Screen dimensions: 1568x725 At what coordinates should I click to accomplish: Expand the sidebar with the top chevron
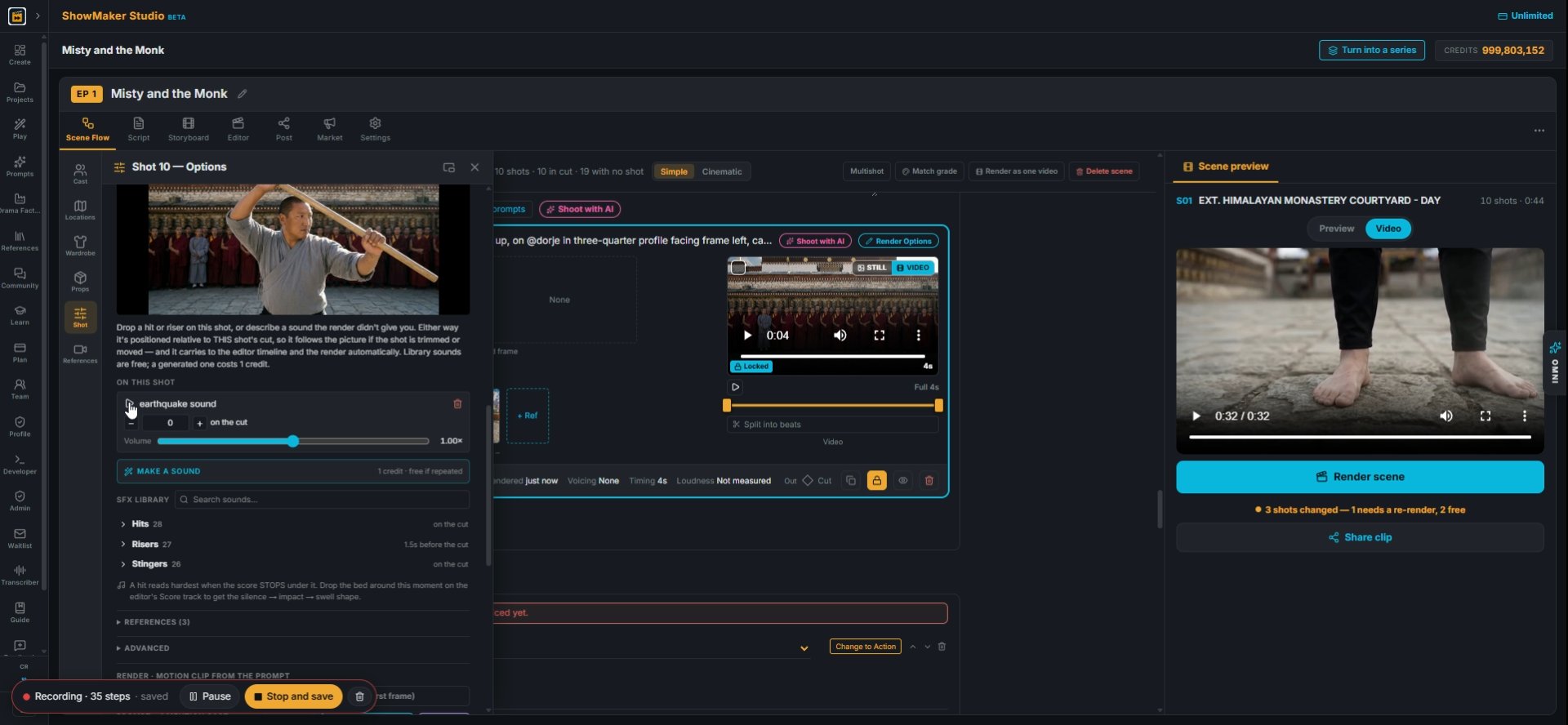(x=38, y=16)
